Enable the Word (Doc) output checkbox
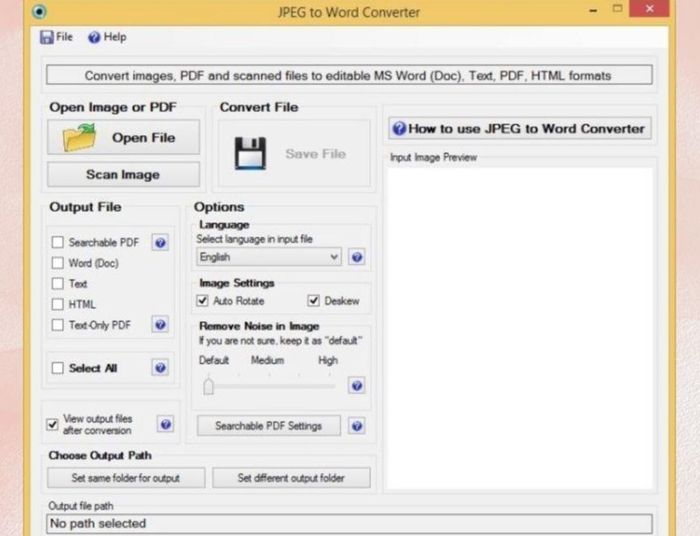Image resolution: width=700 pixels, height=536 pixels. click(58, 263)
